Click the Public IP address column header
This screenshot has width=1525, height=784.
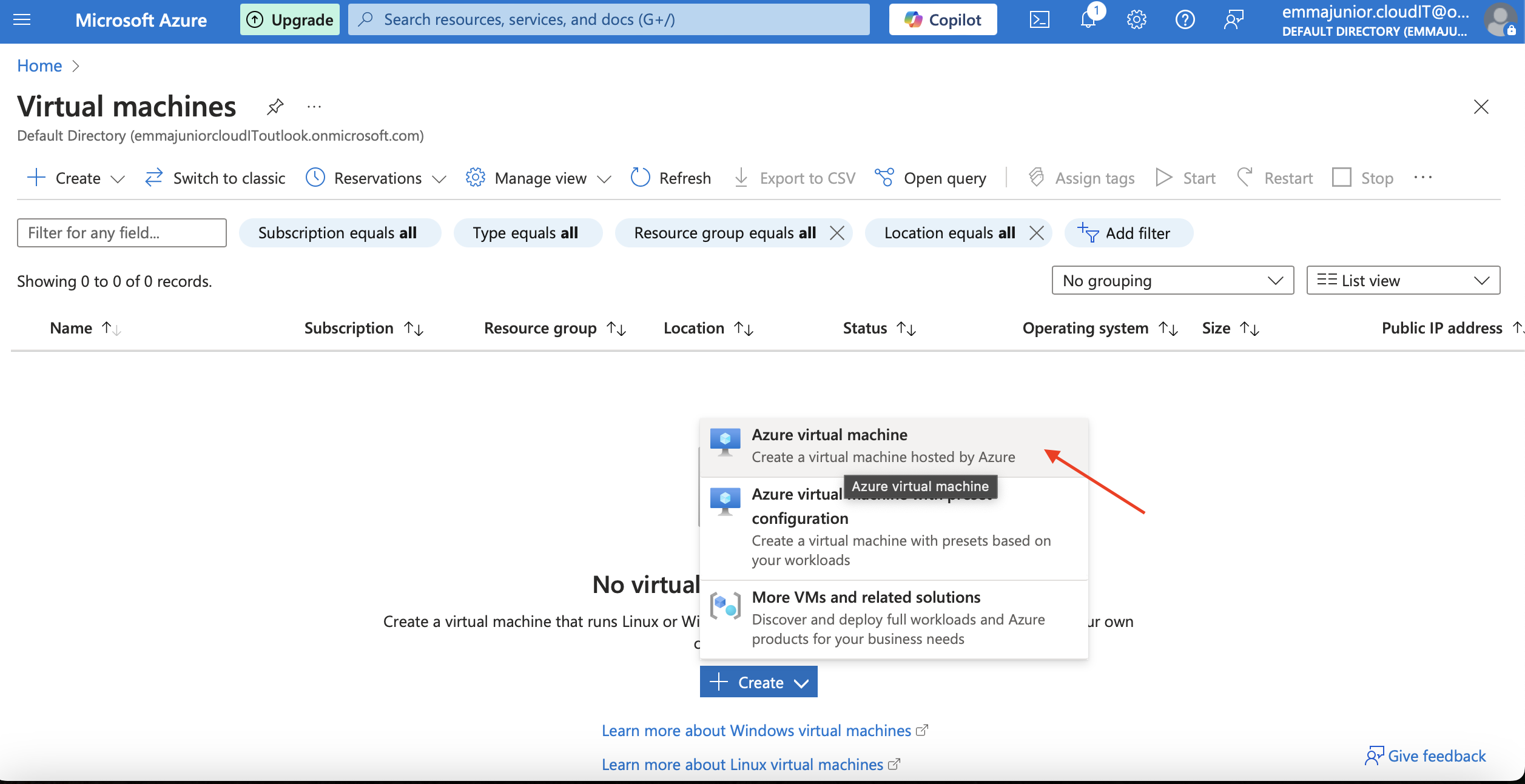[x=1441, y=328]
